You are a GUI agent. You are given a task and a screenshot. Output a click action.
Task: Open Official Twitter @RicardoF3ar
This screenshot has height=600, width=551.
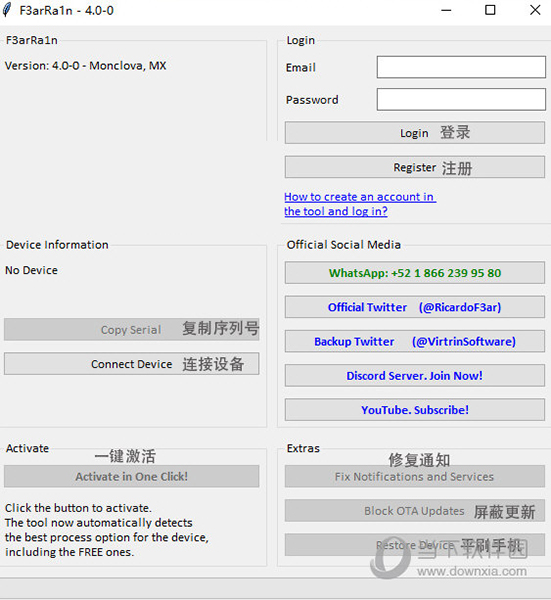(415, 307)
